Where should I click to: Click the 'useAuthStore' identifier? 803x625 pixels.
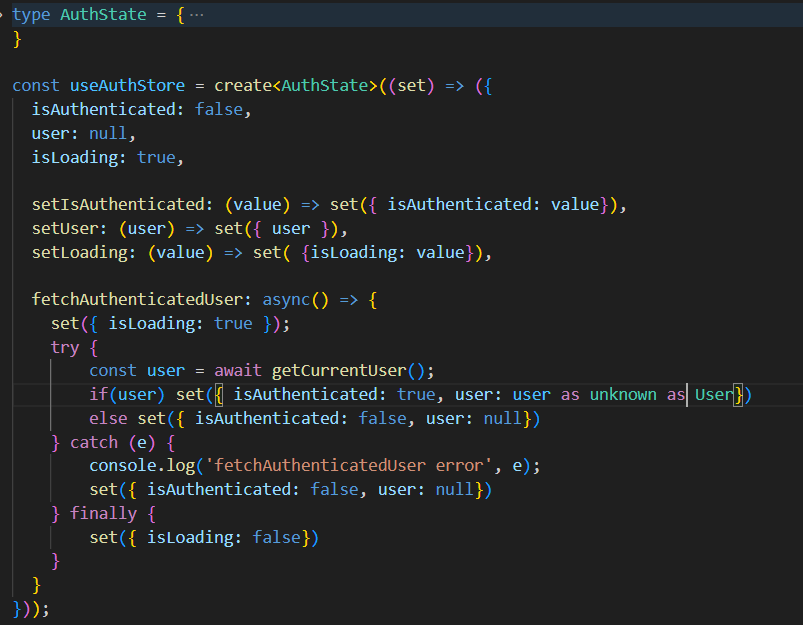pos(127,85)
